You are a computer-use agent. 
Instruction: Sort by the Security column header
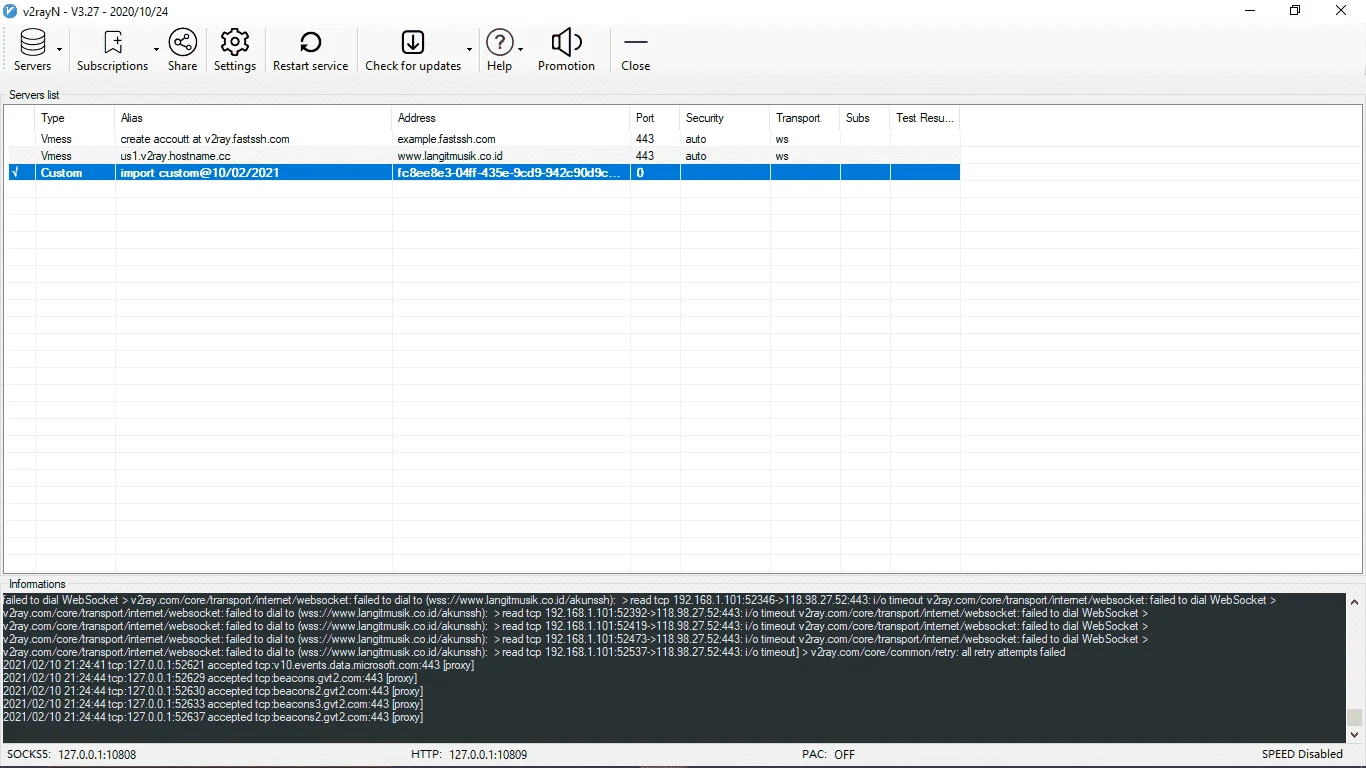click(x=725, y=118)
